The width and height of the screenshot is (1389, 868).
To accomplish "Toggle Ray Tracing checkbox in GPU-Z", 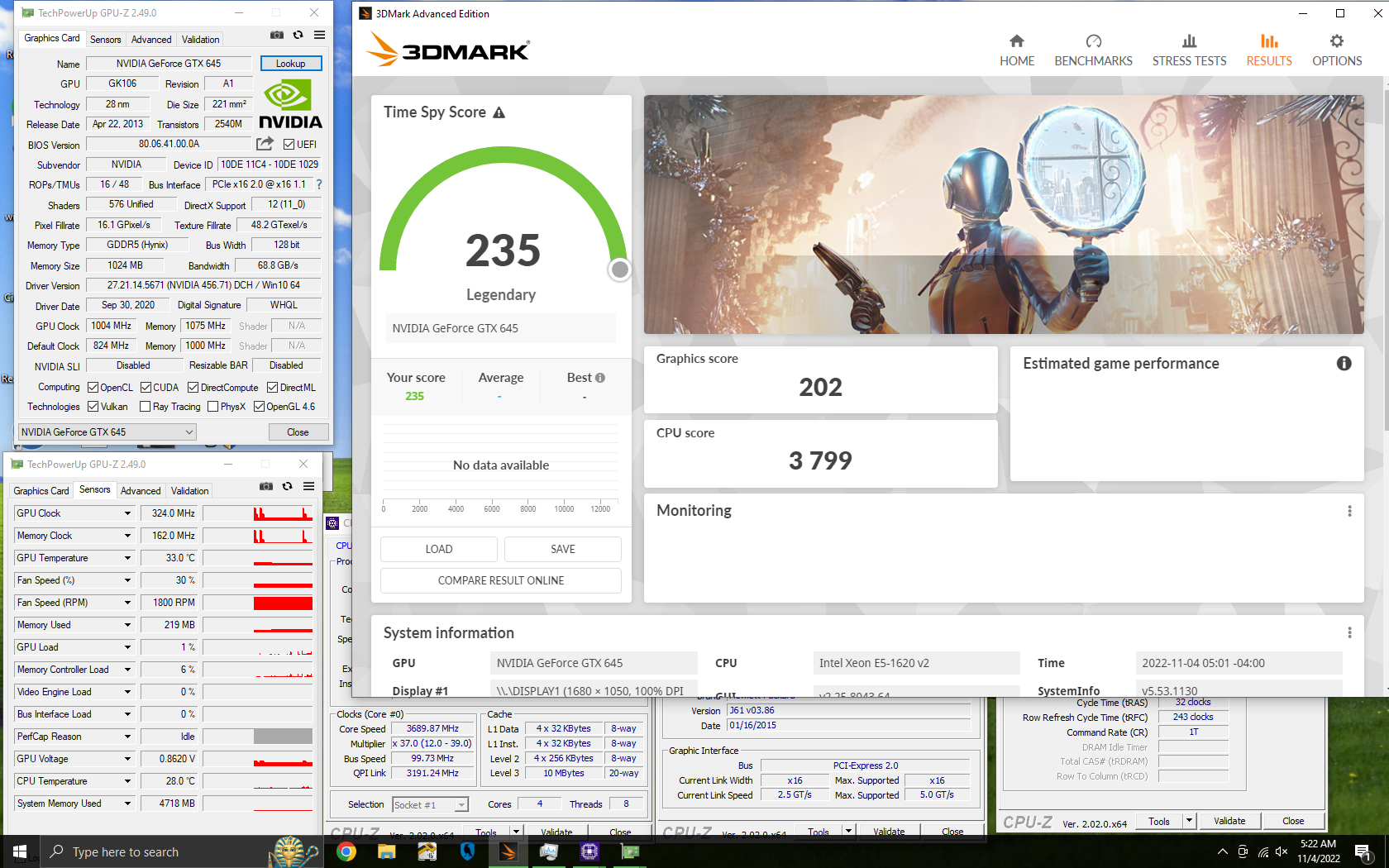I will 145,407.
